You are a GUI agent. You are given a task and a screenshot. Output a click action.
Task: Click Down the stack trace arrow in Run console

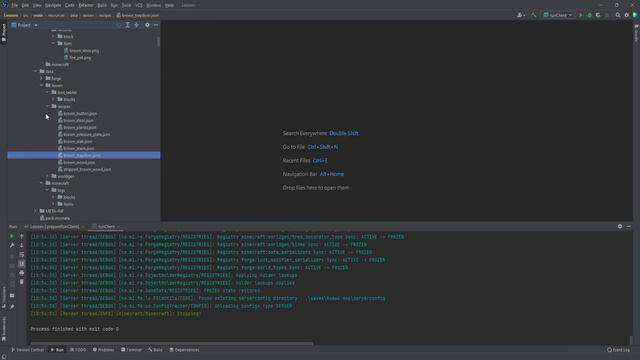click(x=22, y=245)
